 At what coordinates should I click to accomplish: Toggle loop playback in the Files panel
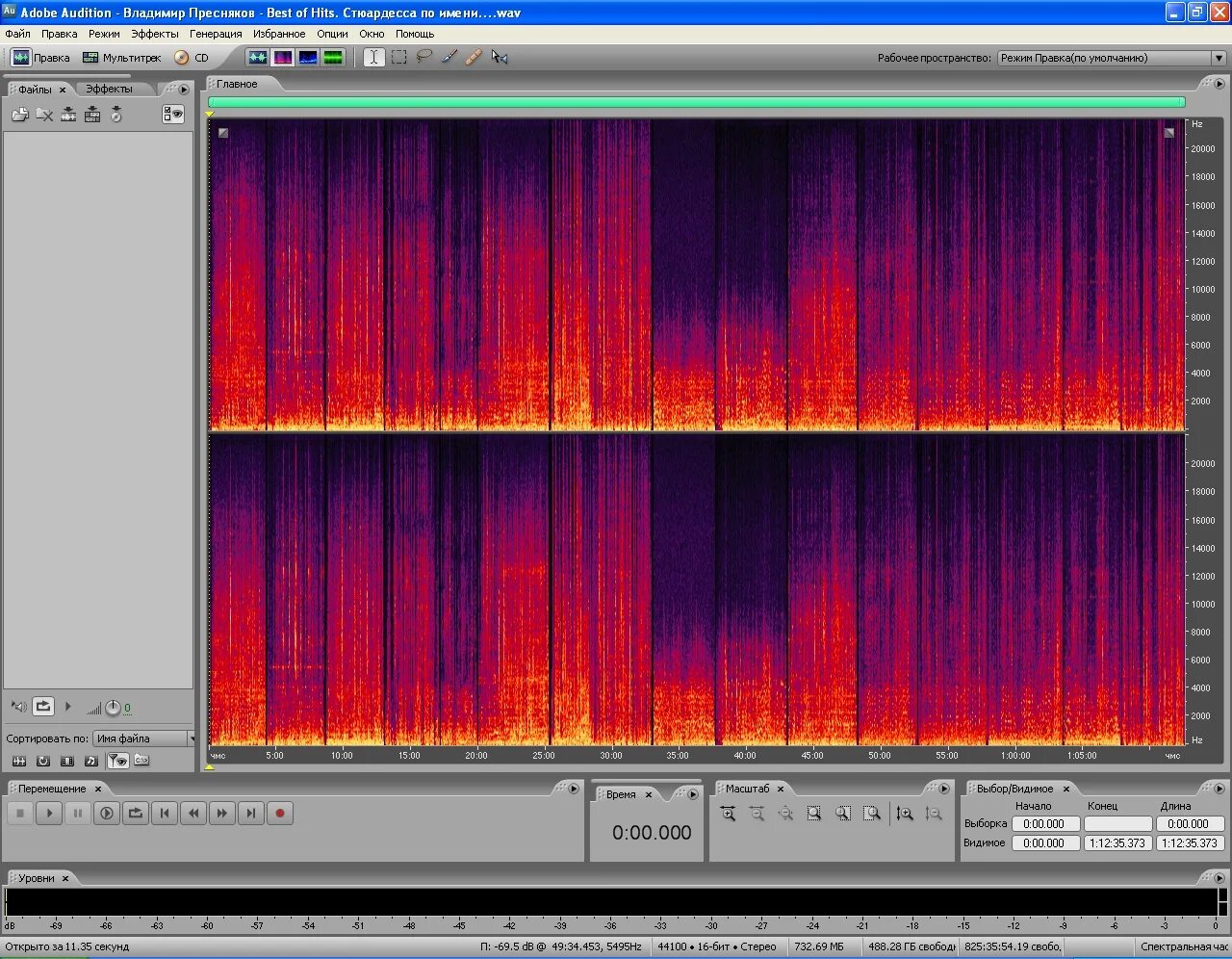[42, 707]
